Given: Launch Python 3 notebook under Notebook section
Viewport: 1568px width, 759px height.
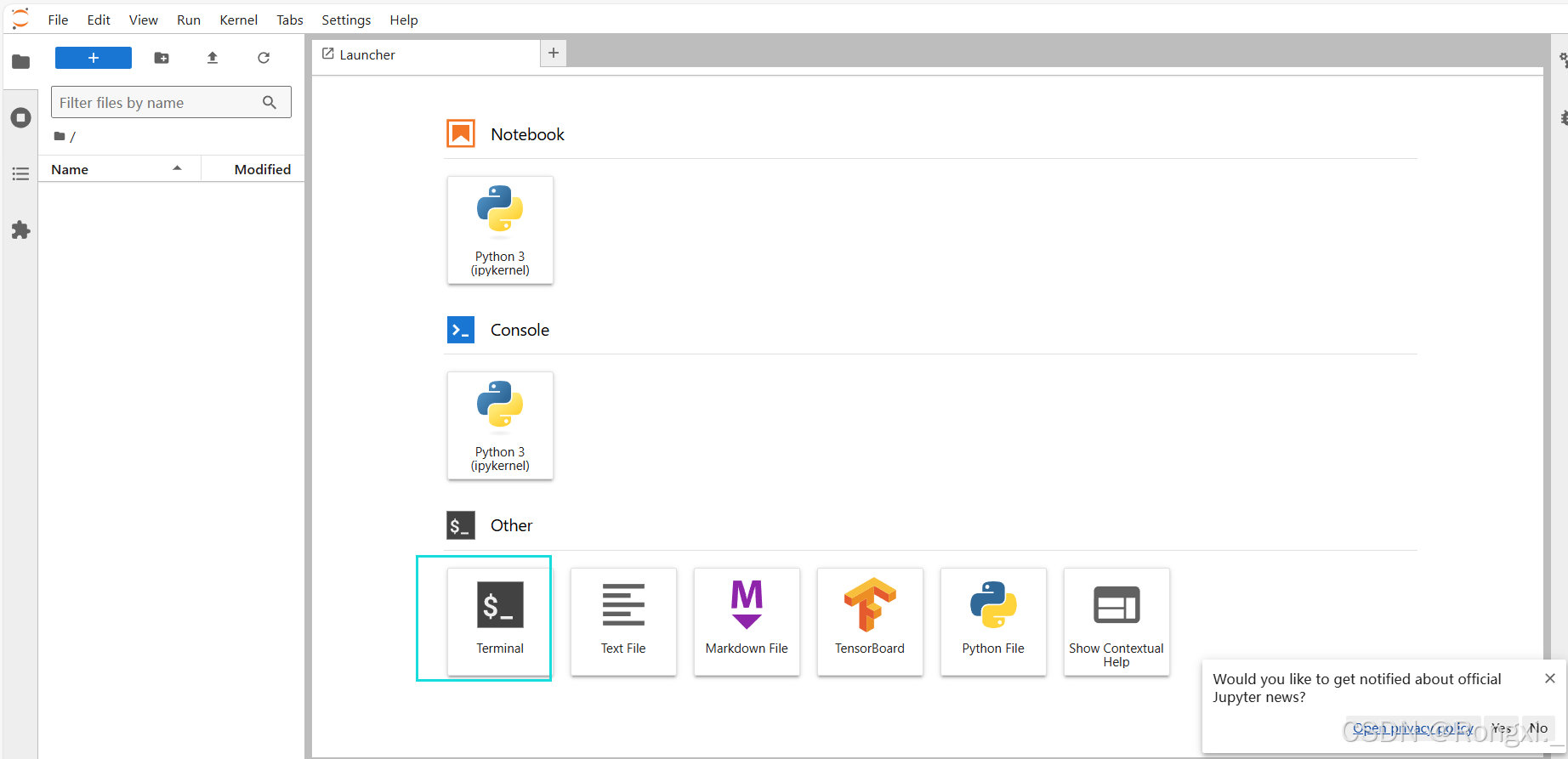Looking at the screenshot, I should (500, 229).
